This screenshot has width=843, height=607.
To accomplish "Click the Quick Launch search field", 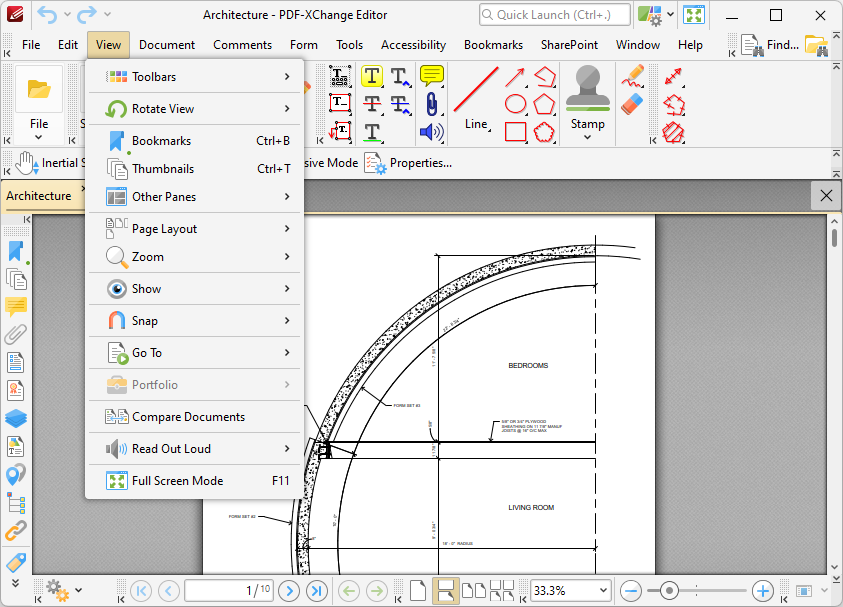I will (x=555, y=15).
